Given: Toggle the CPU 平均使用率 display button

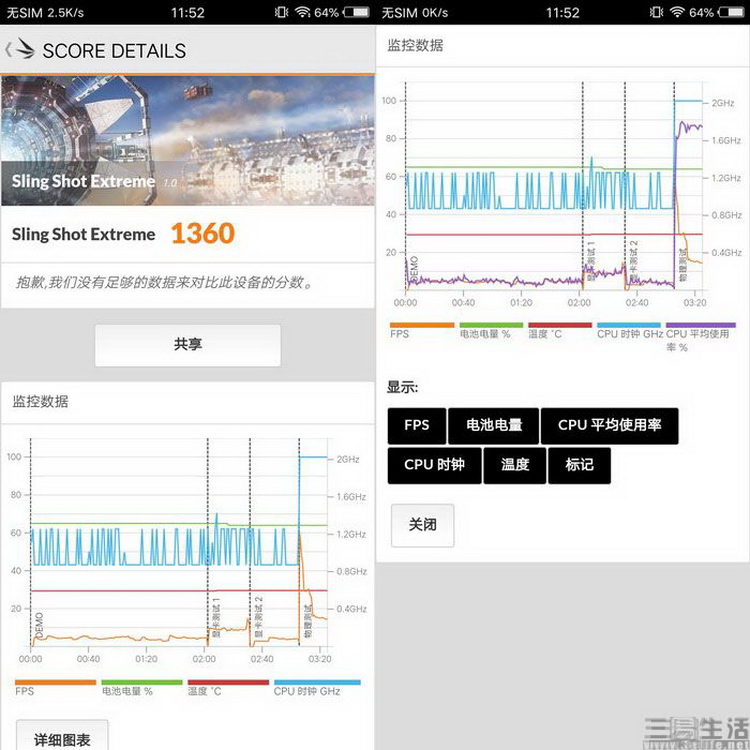Looking at the screenshot, I should coord(609,426).
